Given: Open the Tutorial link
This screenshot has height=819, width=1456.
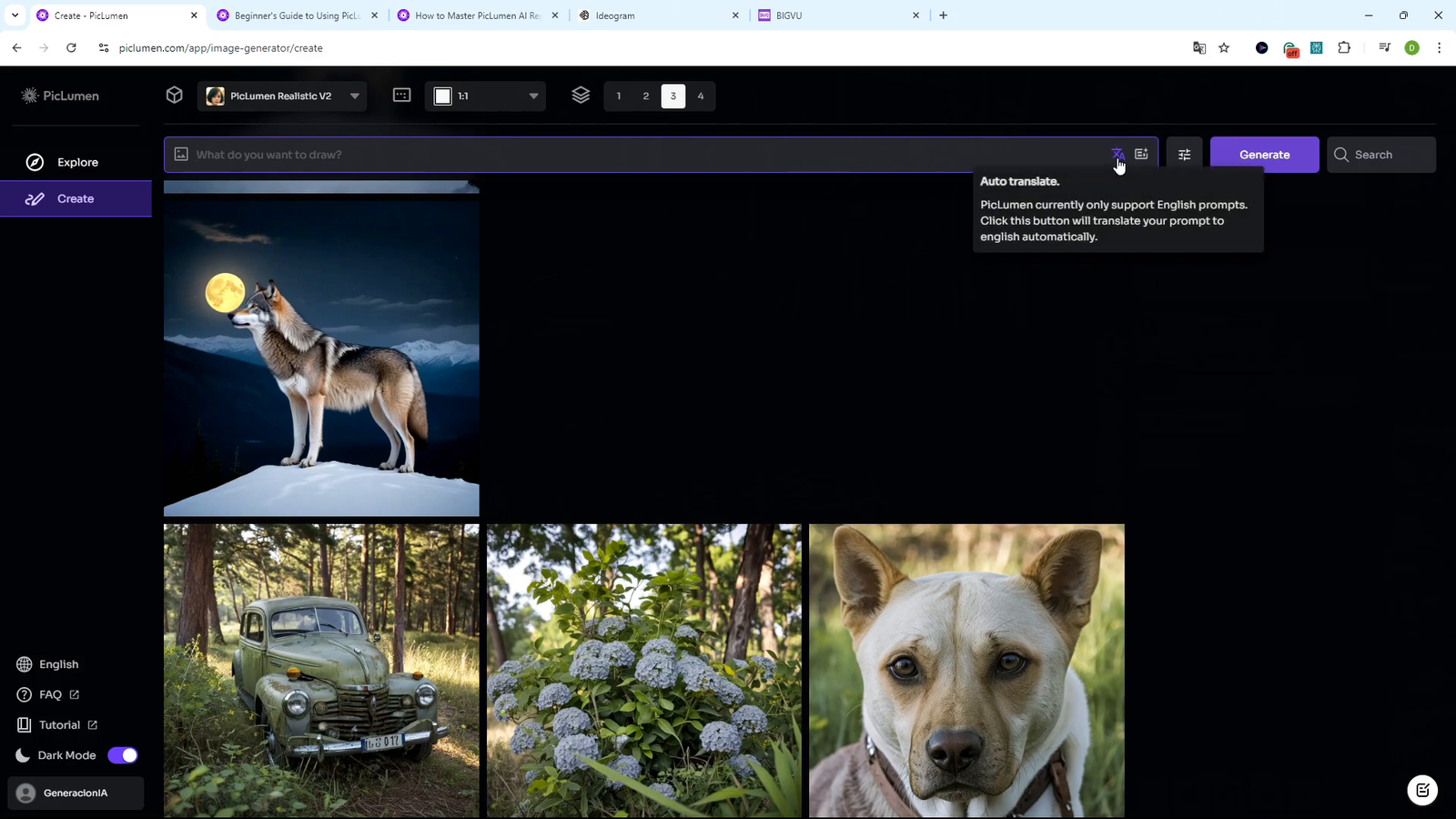Looking at the screenshot, I should click(60, 725).
